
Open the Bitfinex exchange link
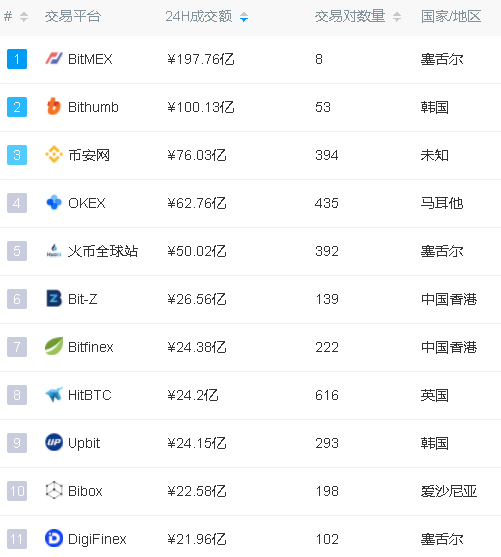(91, 347)
